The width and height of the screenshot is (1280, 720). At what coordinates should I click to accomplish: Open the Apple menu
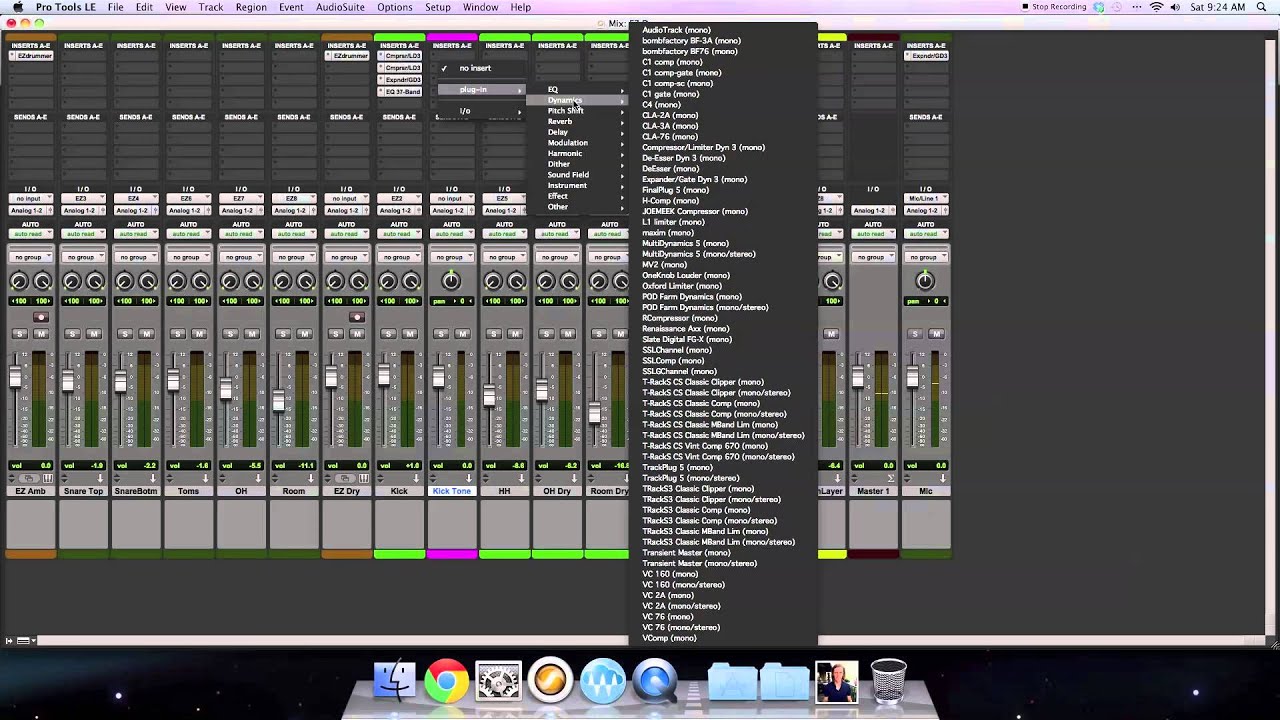[17, 7]
